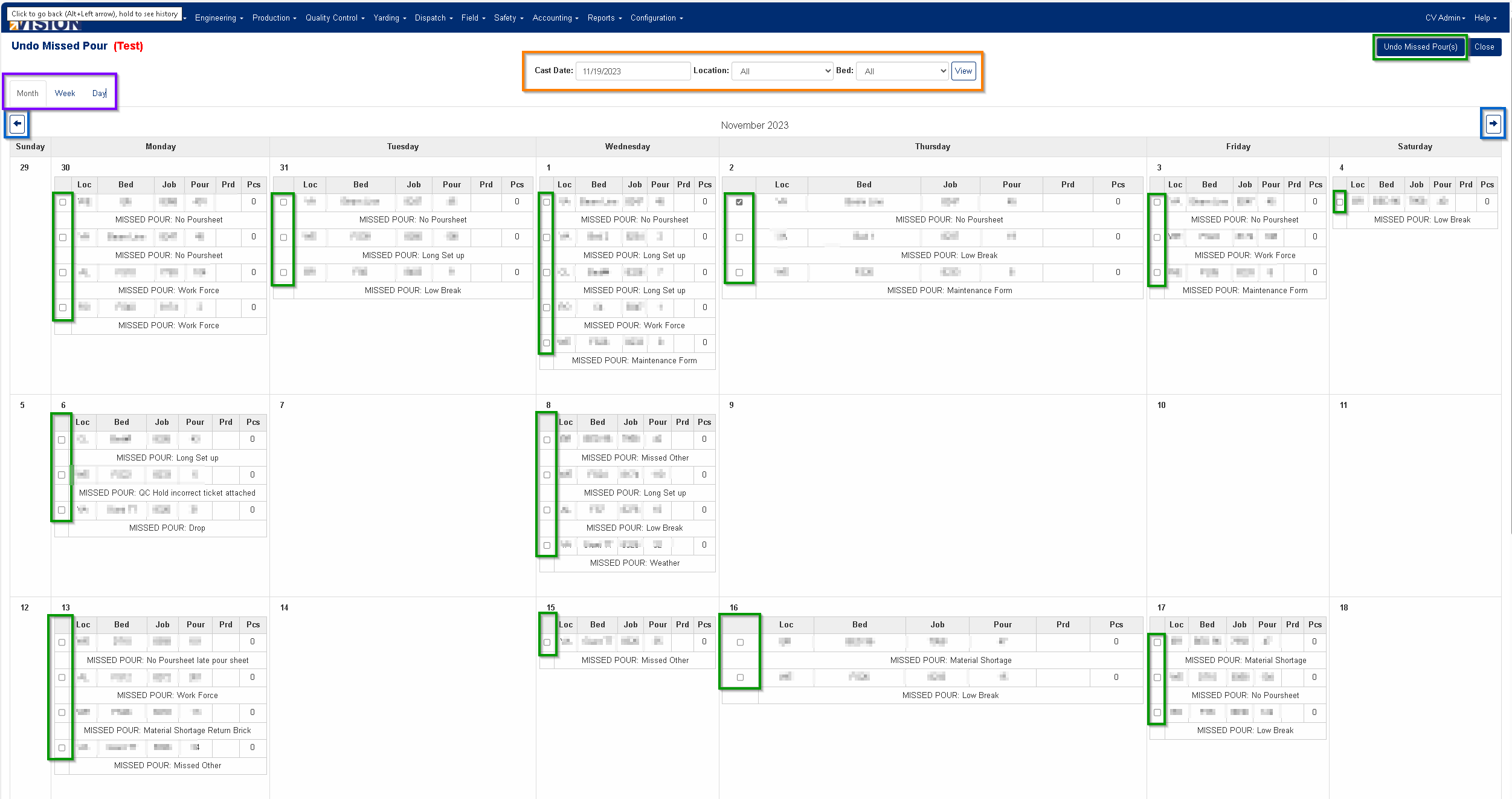
Task: Expand the Location dropdown
Action: point(782,71)
